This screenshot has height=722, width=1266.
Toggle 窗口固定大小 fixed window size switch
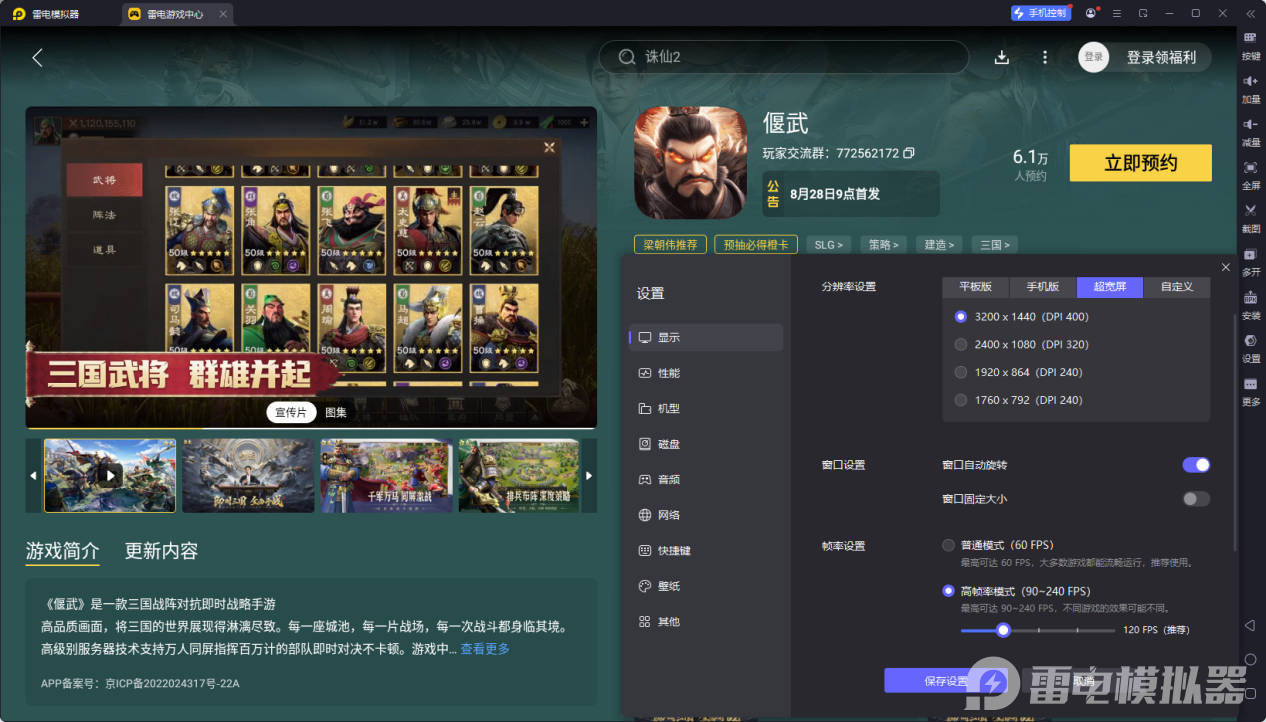tap(1196, 499)
